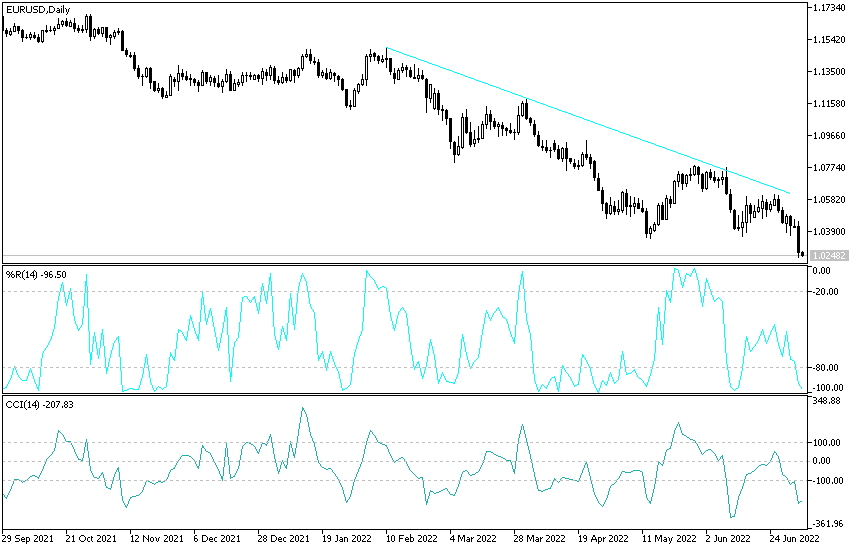This screenshot has height=550, width=860.
Task: Click the 6 Dec 2021 date label
Action: 217,538
